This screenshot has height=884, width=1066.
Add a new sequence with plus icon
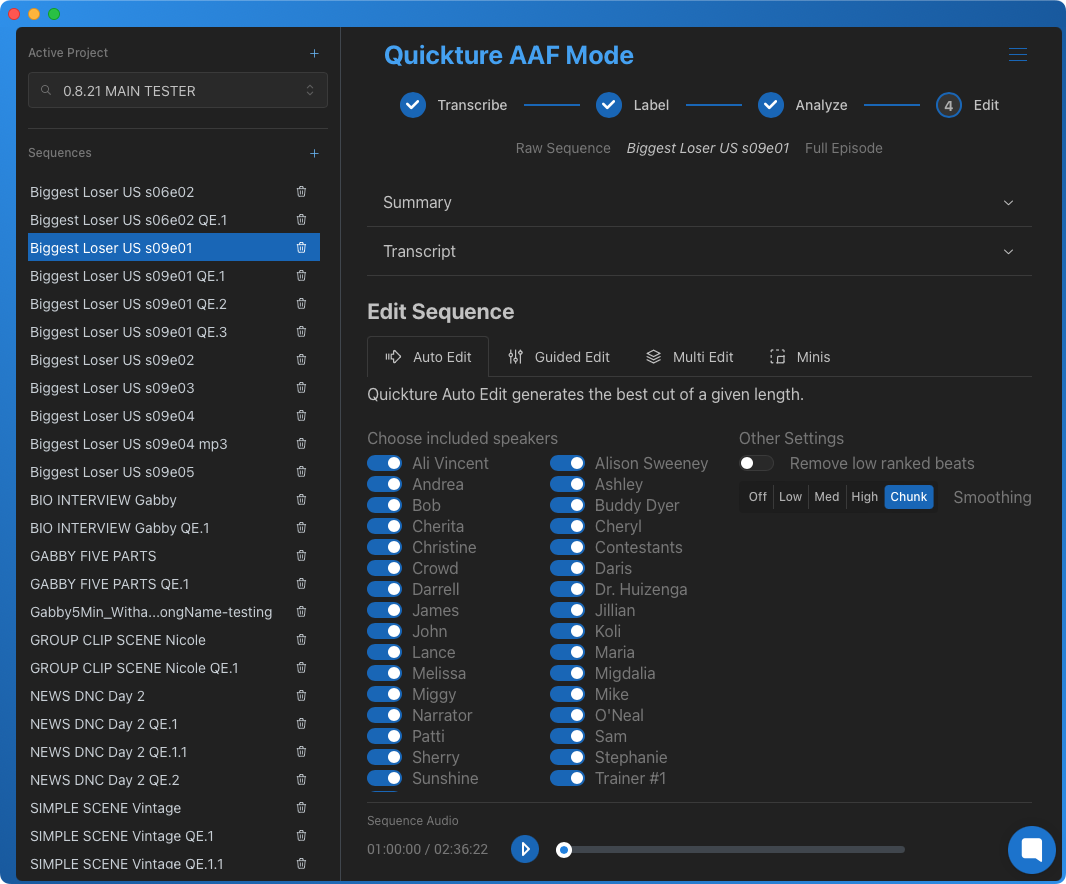[x=314, y=153]
